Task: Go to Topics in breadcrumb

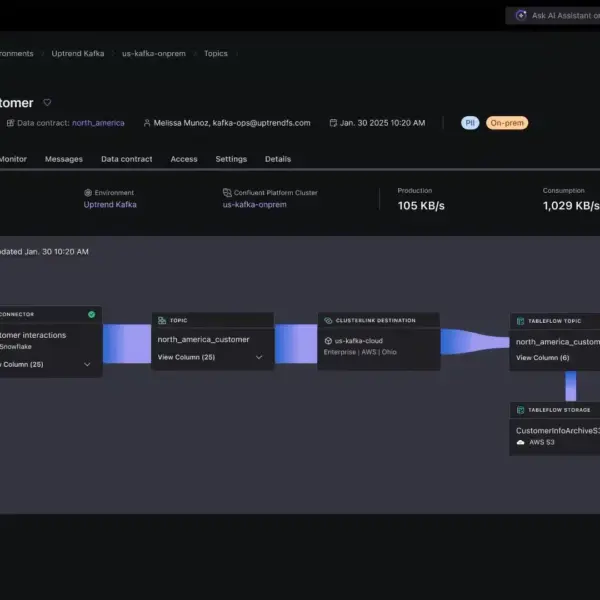Action: [216, 54]
